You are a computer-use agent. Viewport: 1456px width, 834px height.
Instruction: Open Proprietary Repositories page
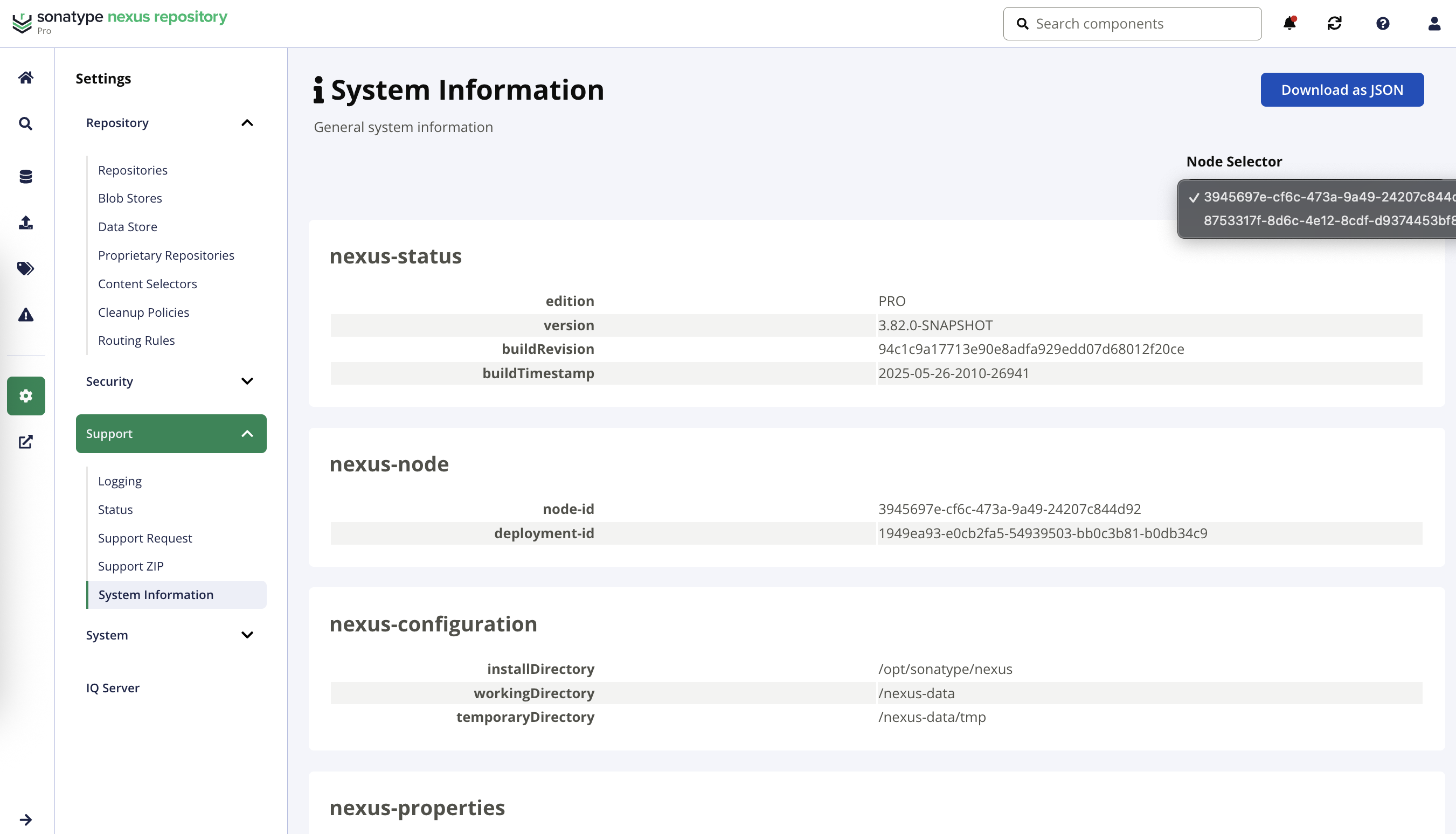166,255
